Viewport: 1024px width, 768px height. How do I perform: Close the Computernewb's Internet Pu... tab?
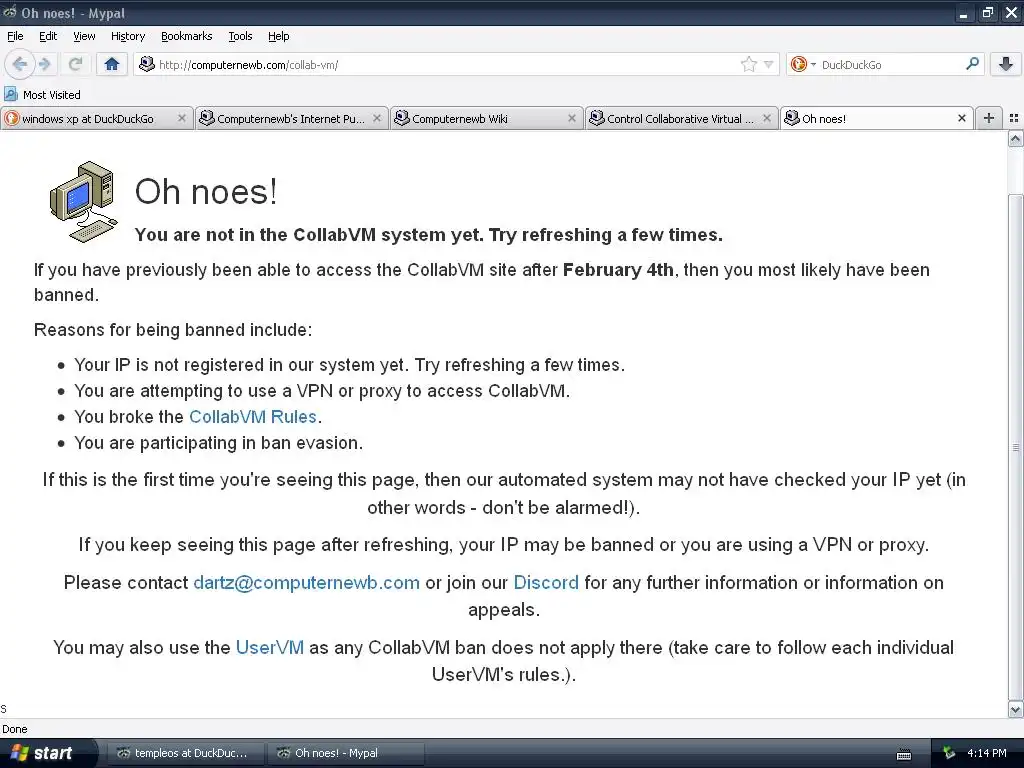[377, 118]
